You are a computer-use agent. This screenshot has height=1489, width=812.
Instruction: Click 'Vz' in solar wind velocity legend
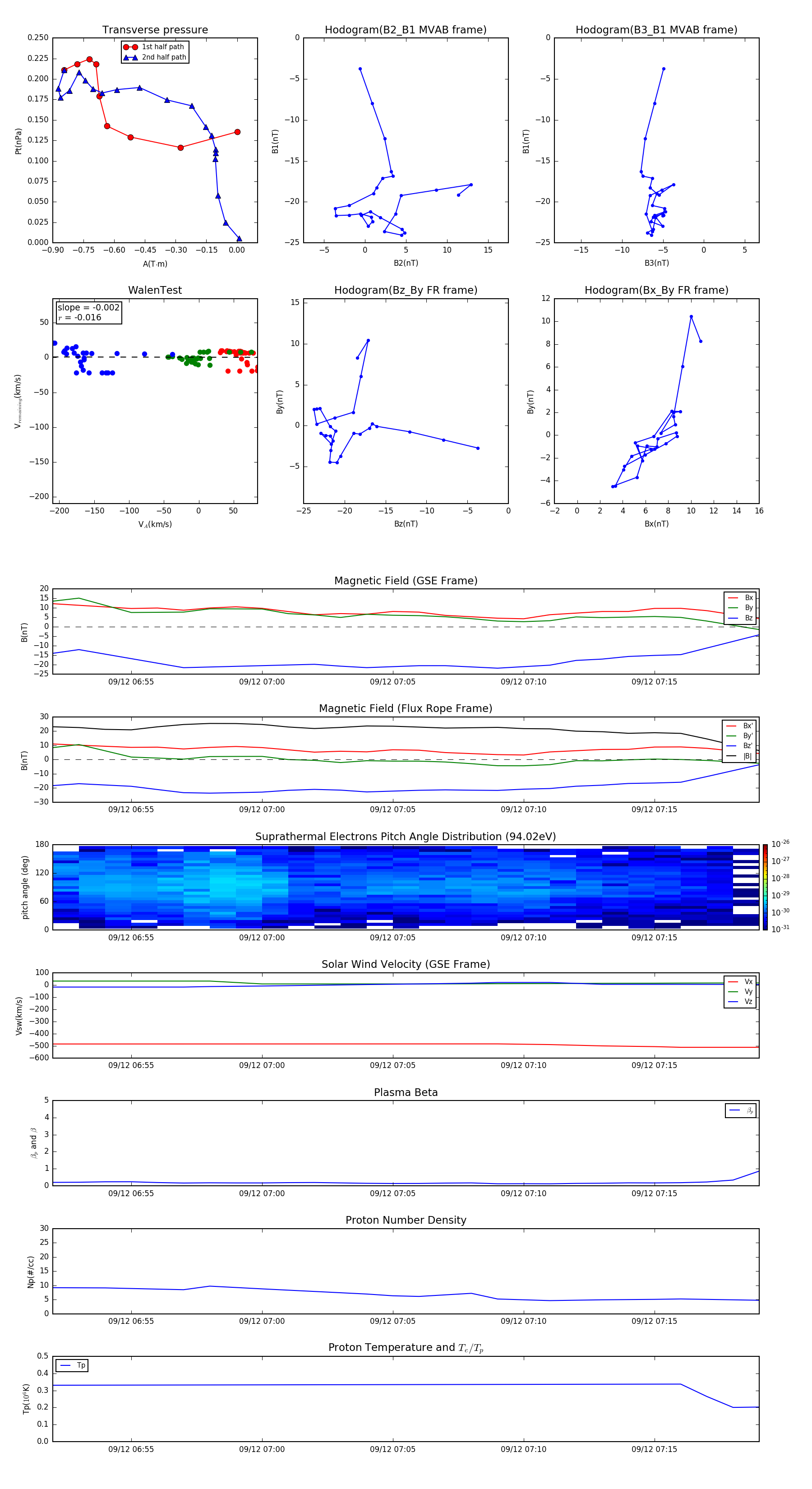[748, 1002]
